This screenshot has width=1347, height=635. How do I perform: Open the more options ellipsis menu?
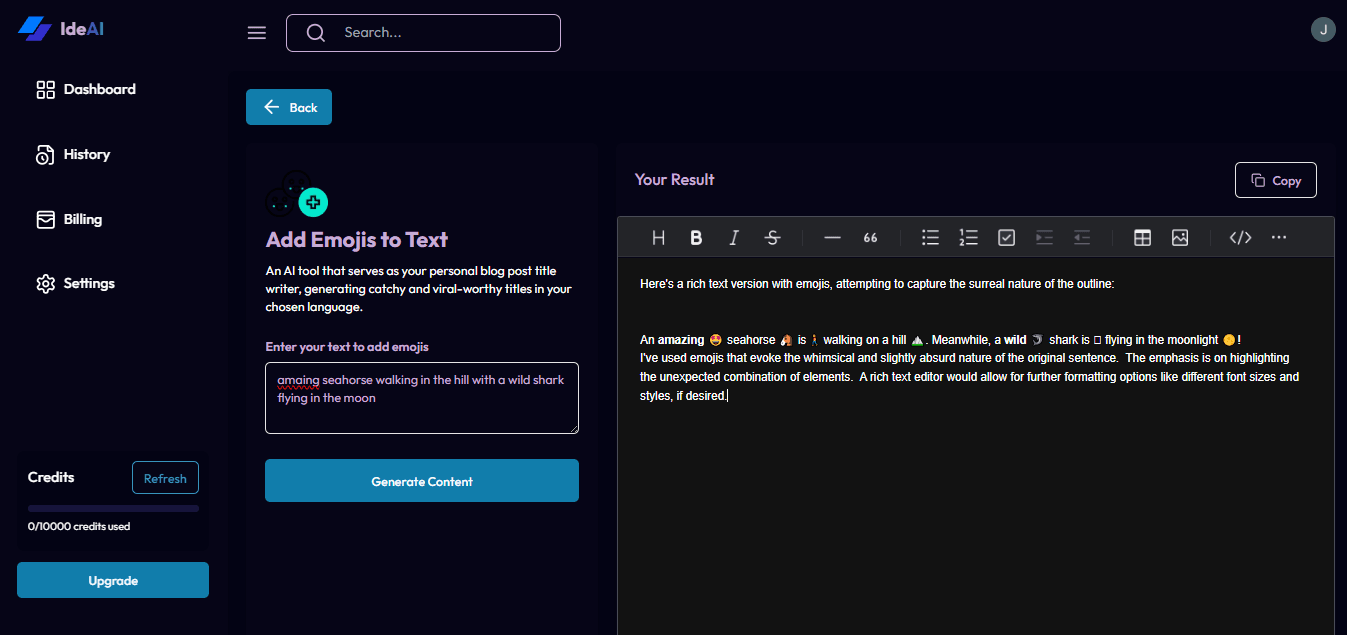(1278, 237)
